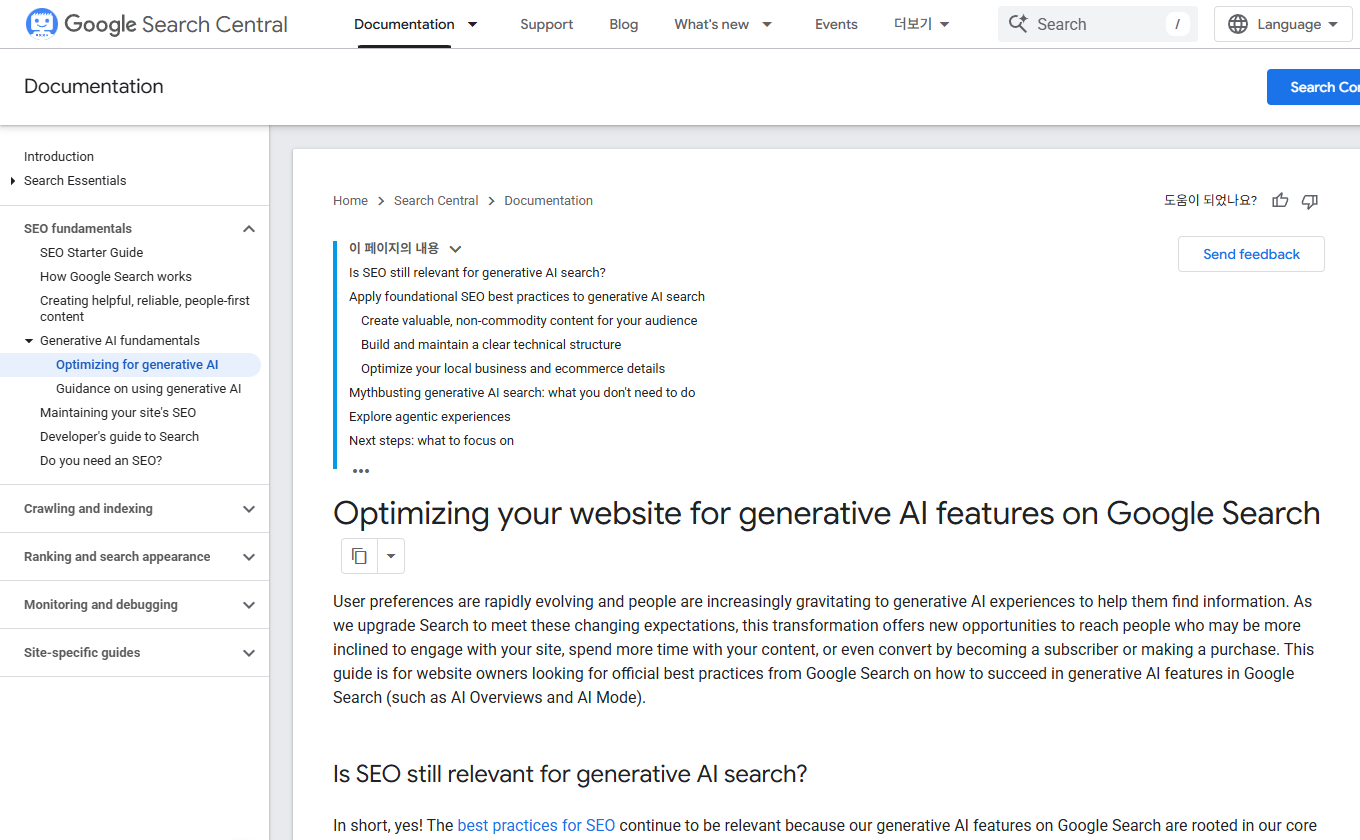Click the Home breadcrumb link

pos(350,201)
